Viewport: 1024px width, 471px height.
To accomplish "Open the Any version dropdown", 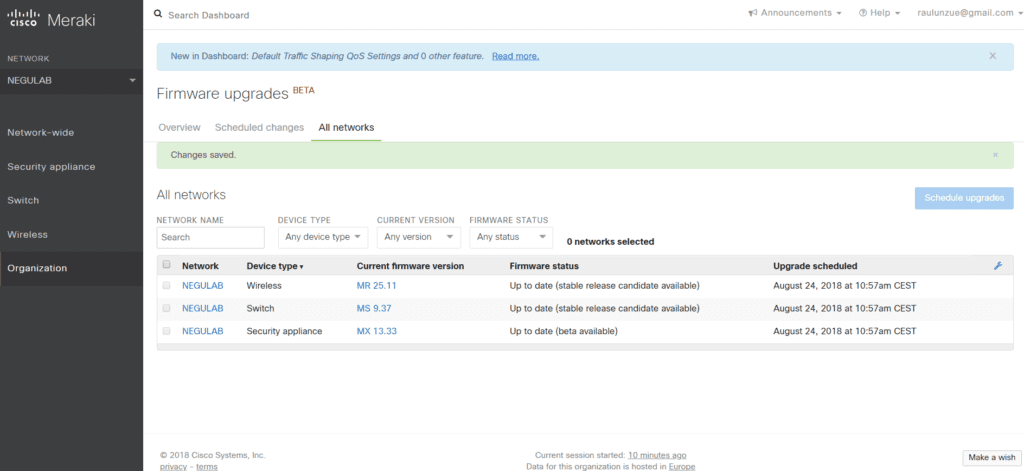I will pyautogui.click(x=419, y=237).
